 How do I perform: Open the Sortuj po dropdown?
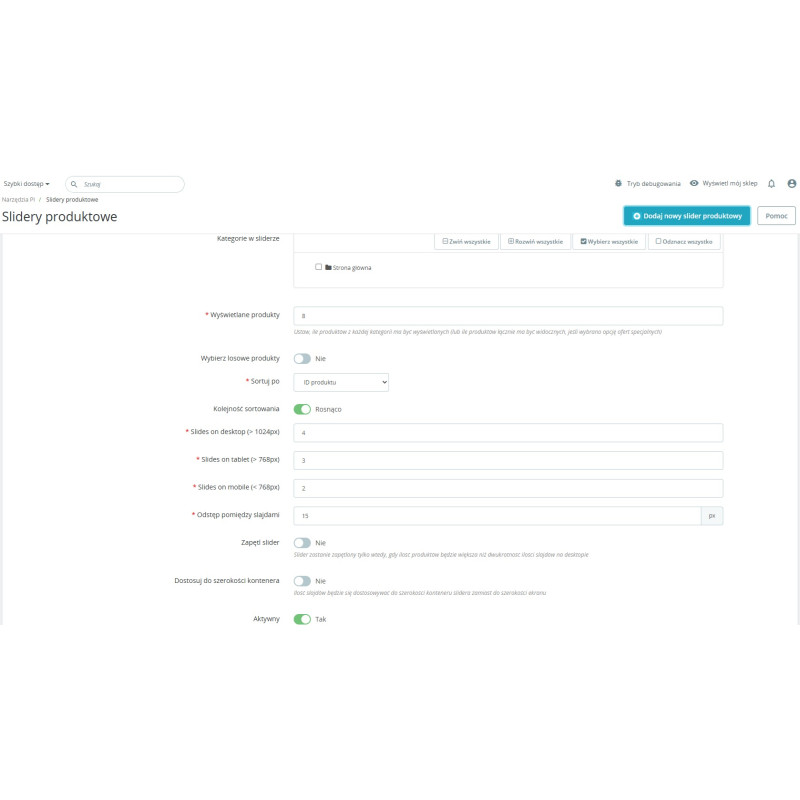point(340,382)
